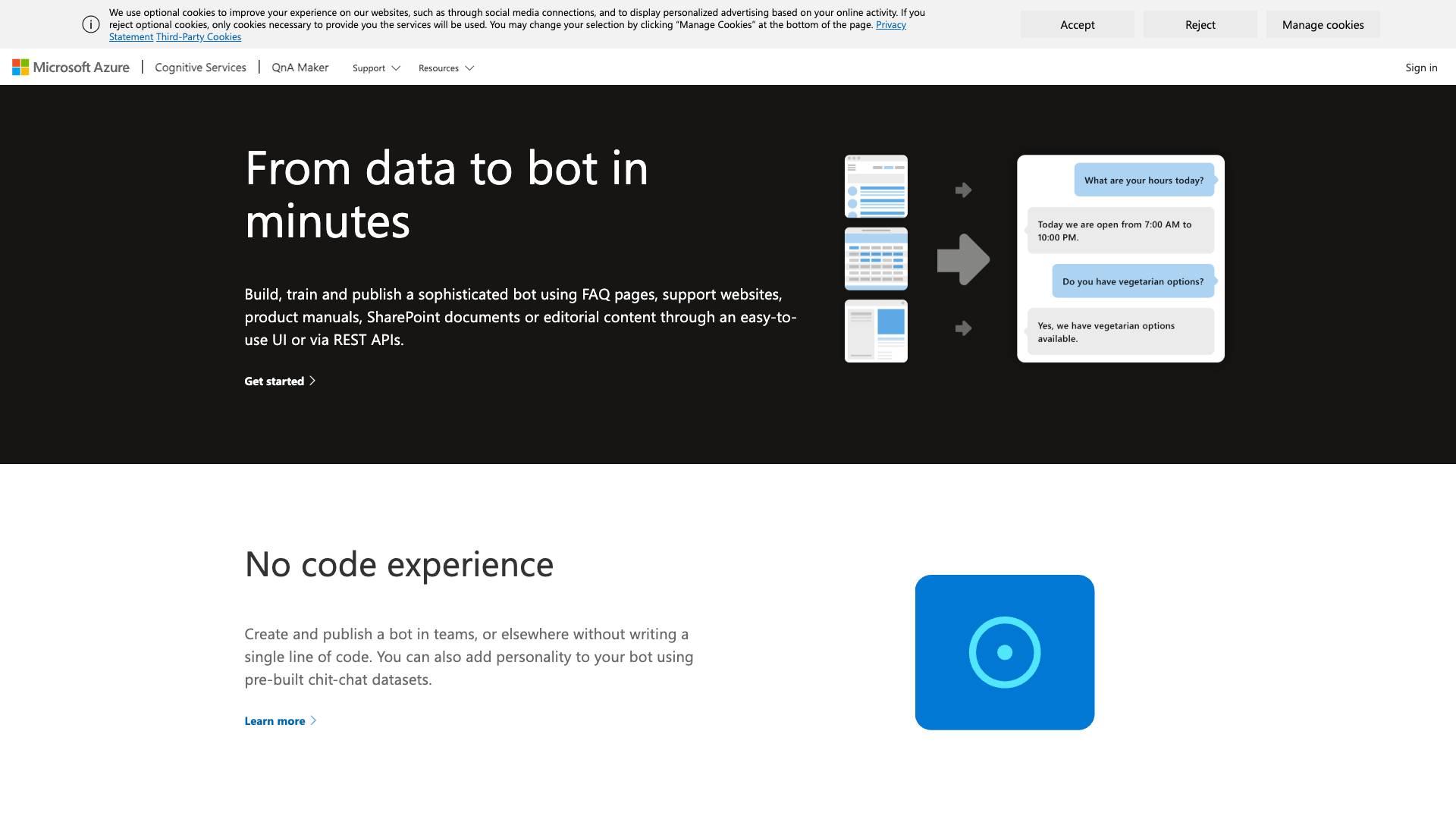This screenshot has height=819, width=1456.
Task: Go to Cognitive Services menu item
Action: point(200,67)
